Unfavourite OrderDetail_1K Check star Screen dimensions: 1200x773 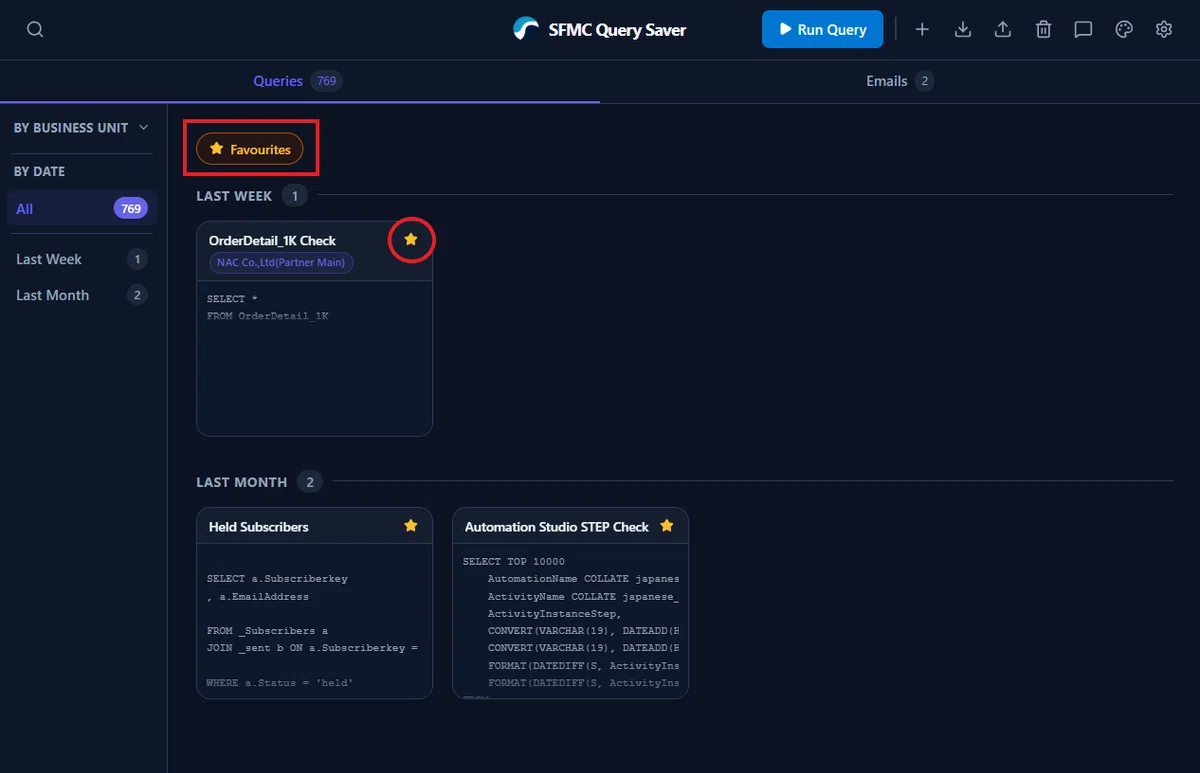click(411, 240)
